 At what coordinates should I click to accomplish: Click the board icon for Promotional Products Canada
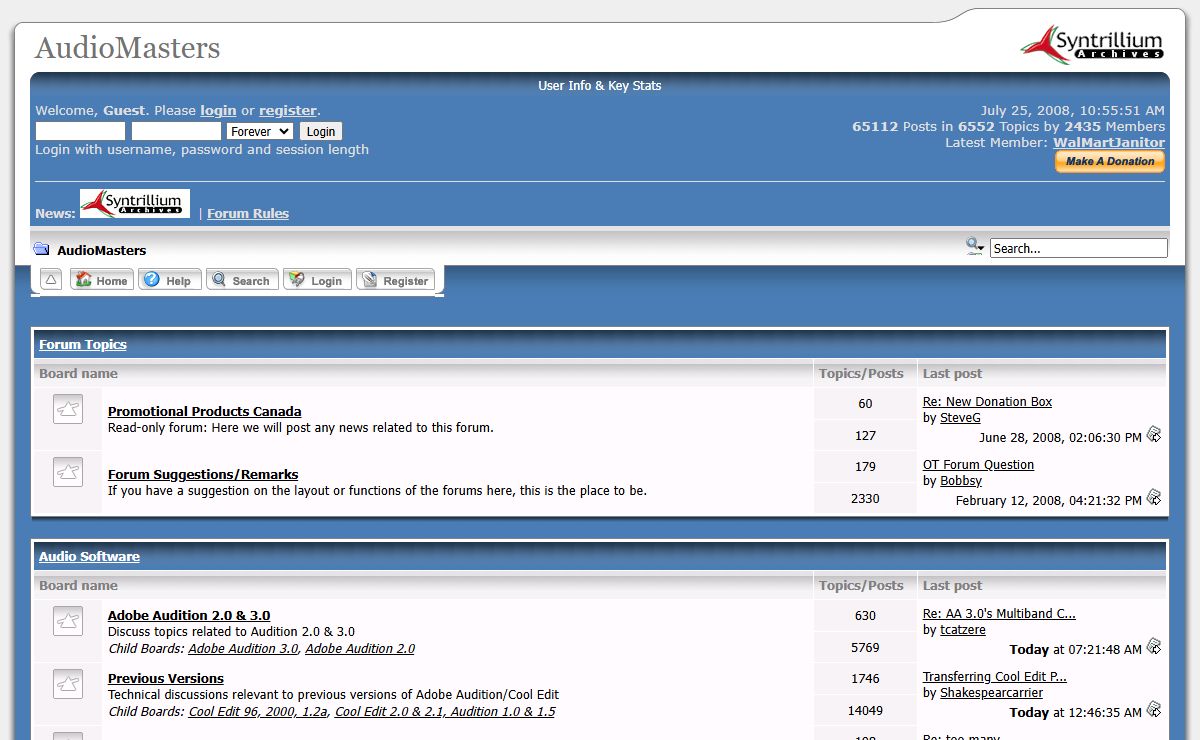pos(67,409)
